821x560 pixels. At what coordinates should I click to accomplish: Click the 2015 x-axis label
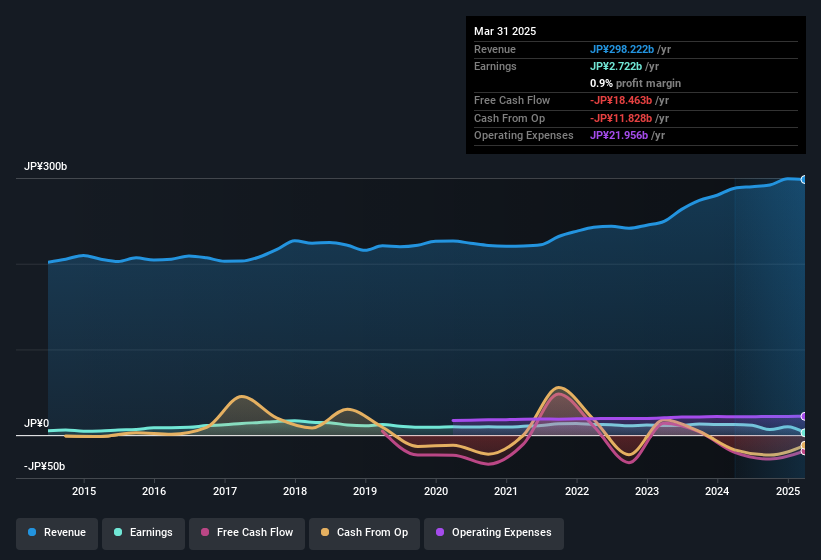point(84,491)
